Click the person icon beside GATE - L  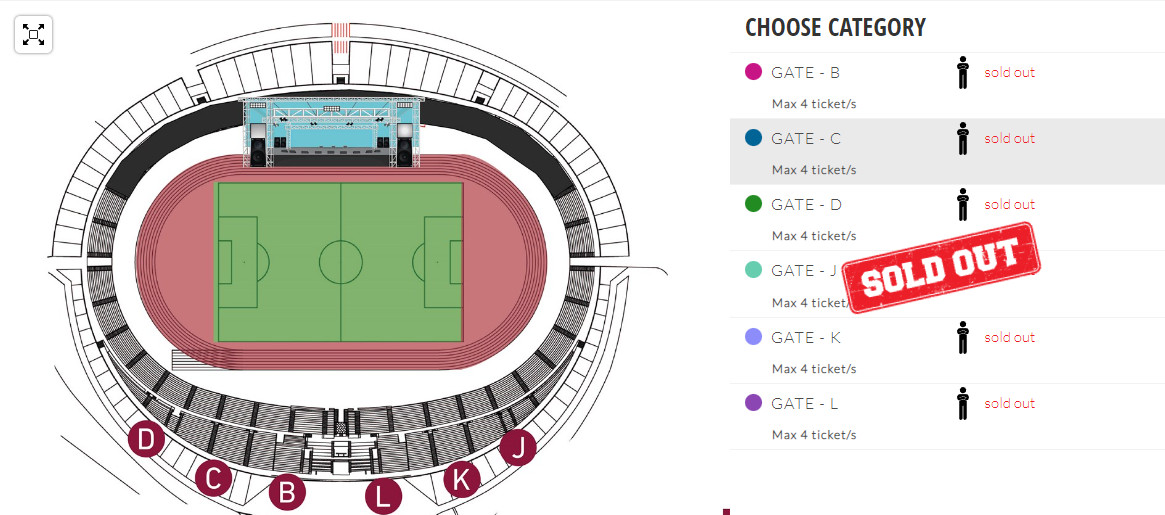[x=963, y=404]
